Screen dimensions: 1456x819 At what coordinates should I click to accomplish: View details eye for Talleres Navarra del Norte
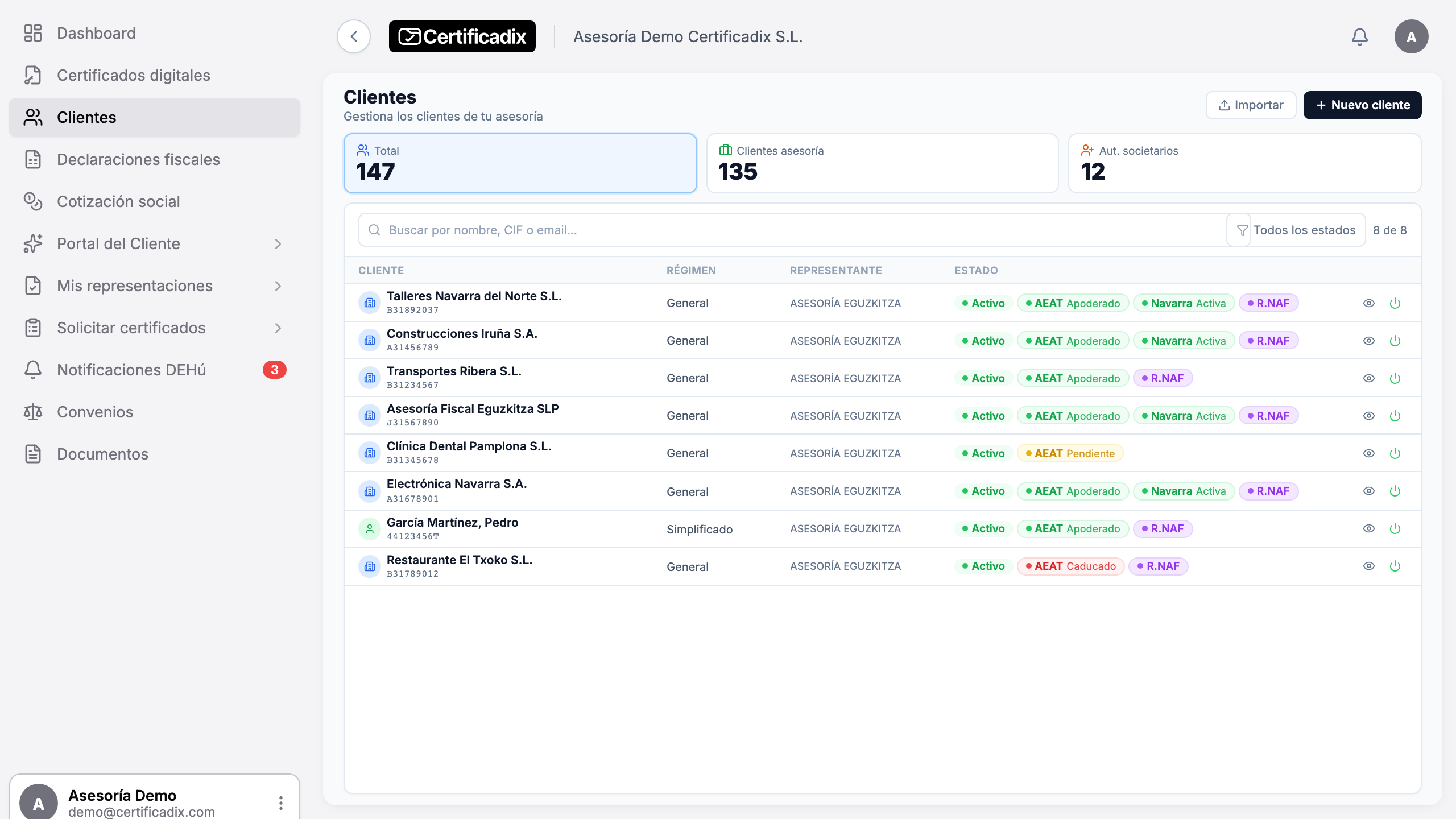pyautogui.click(x=1369, y=303)
